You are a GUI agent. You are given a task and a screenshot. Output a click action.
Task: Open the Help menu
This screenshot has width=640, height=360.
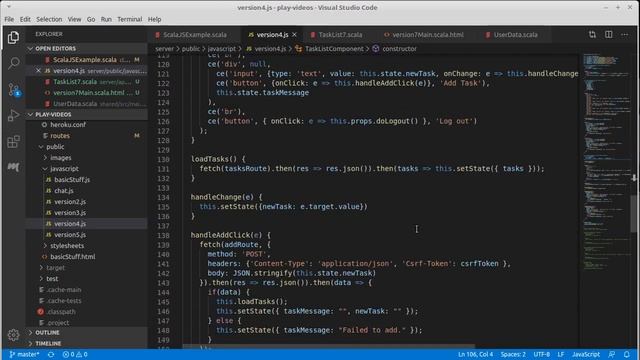click(x=154, y=19)
